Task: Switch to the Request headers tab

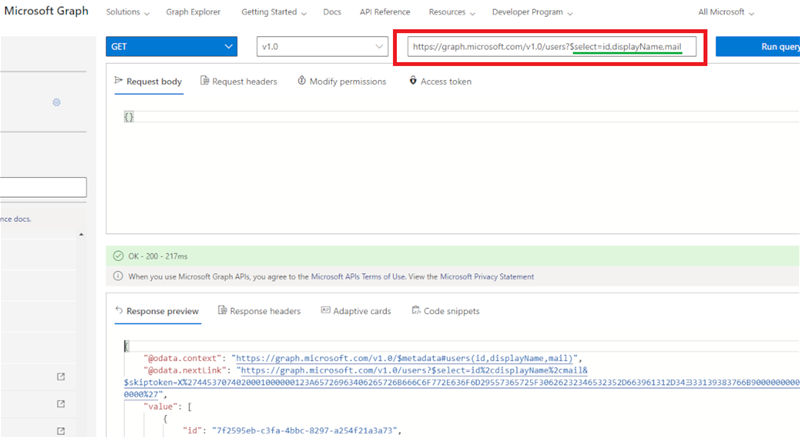Action: 238,81
